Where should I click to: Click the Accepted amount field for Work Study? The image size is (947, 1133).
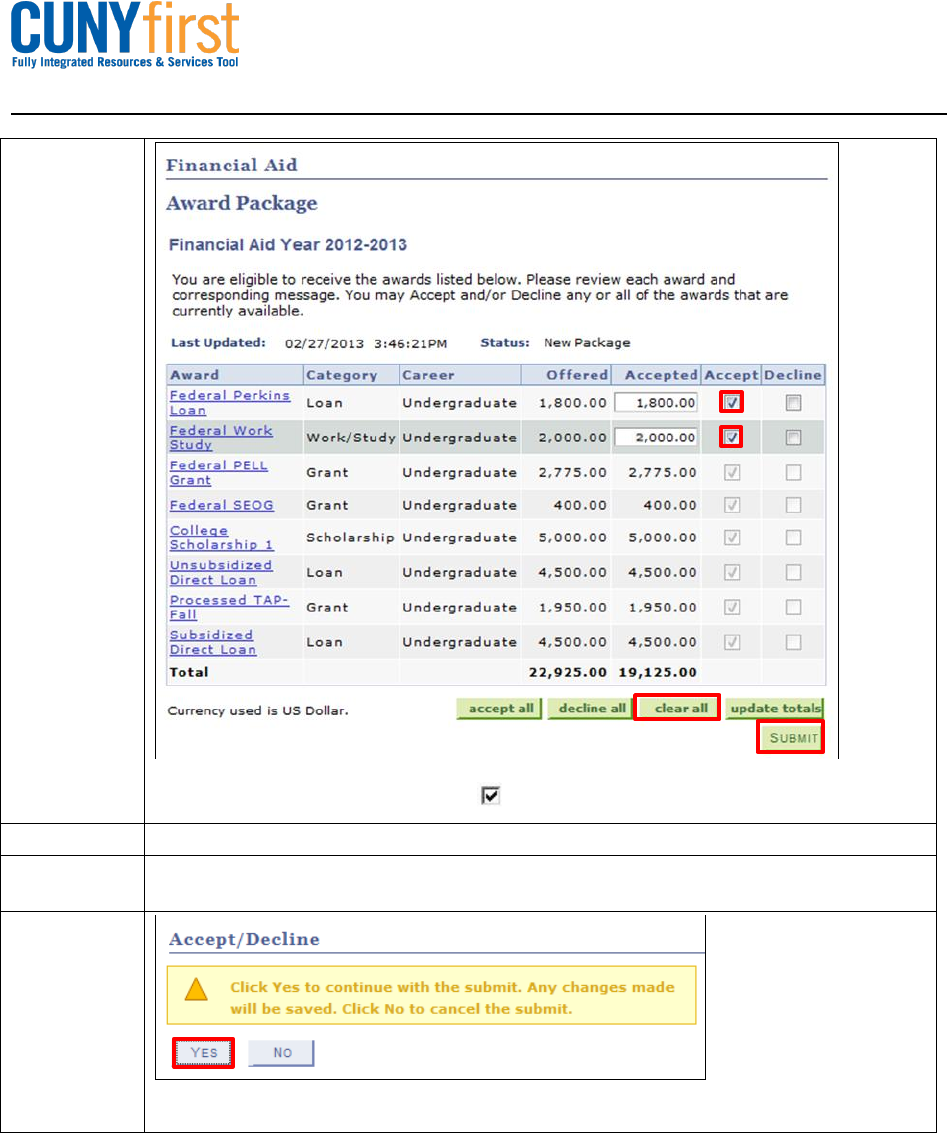pos(656,437)
